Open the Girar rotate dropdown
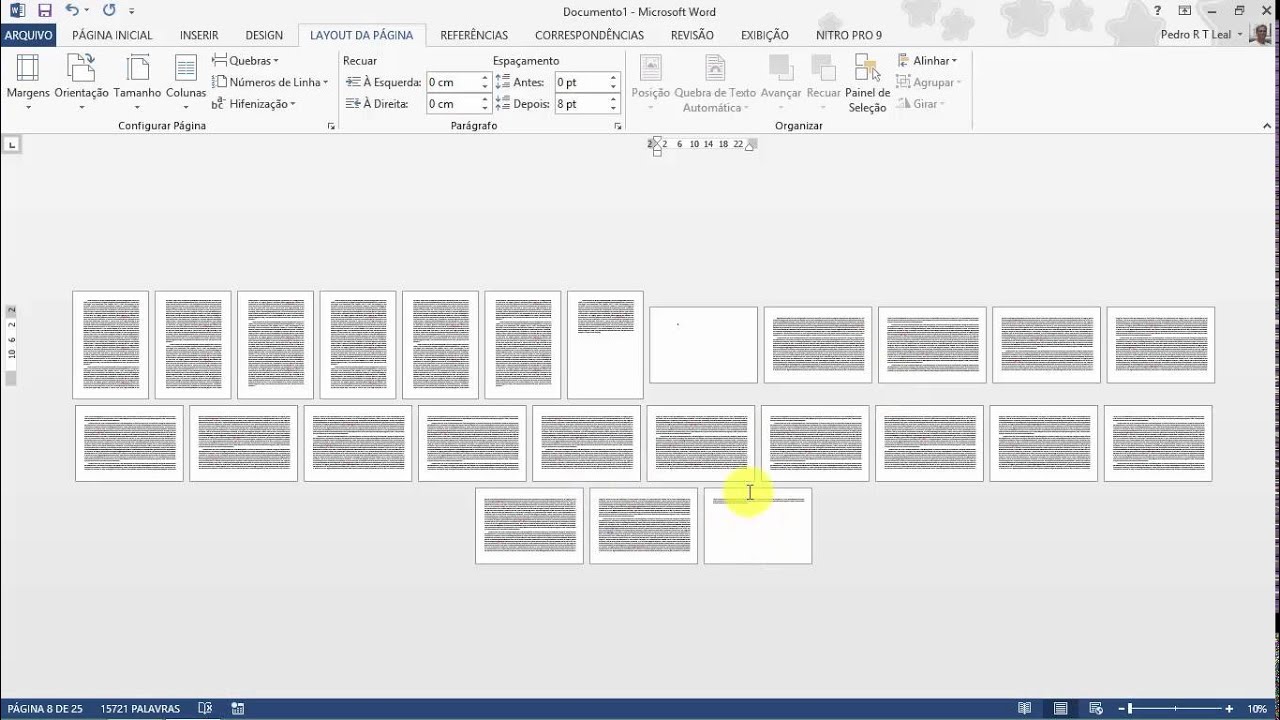Image resolution: width=1280 pixels, height=720 pixels. tap(921, 104)
